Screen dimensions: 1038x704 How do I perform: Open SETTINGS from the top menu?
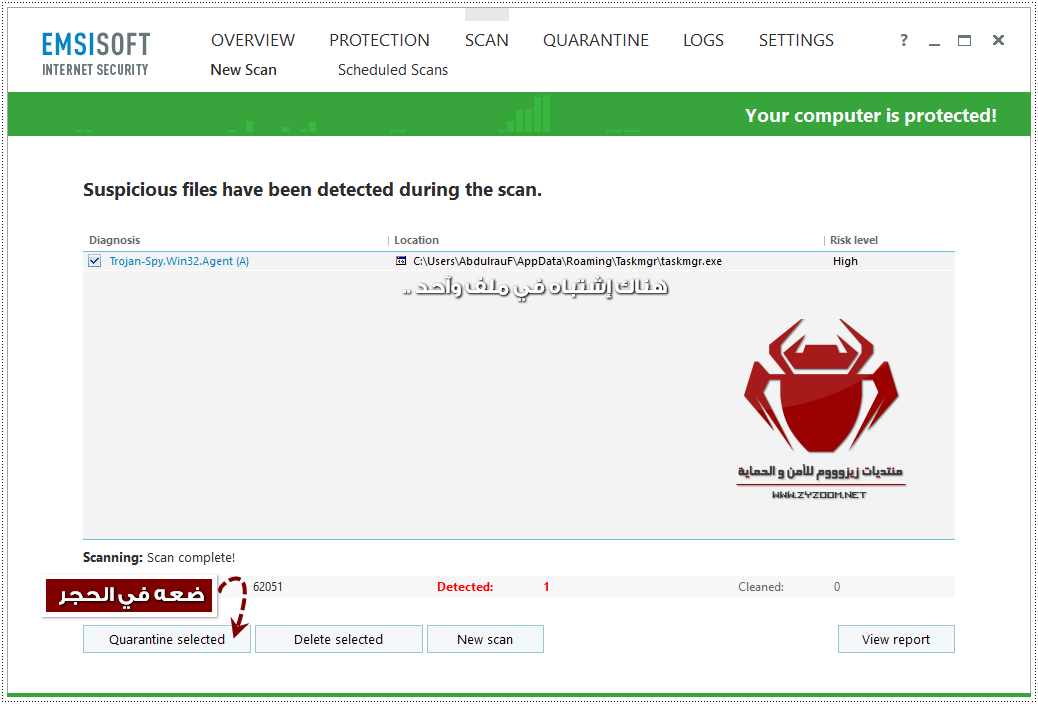(796, 40)
